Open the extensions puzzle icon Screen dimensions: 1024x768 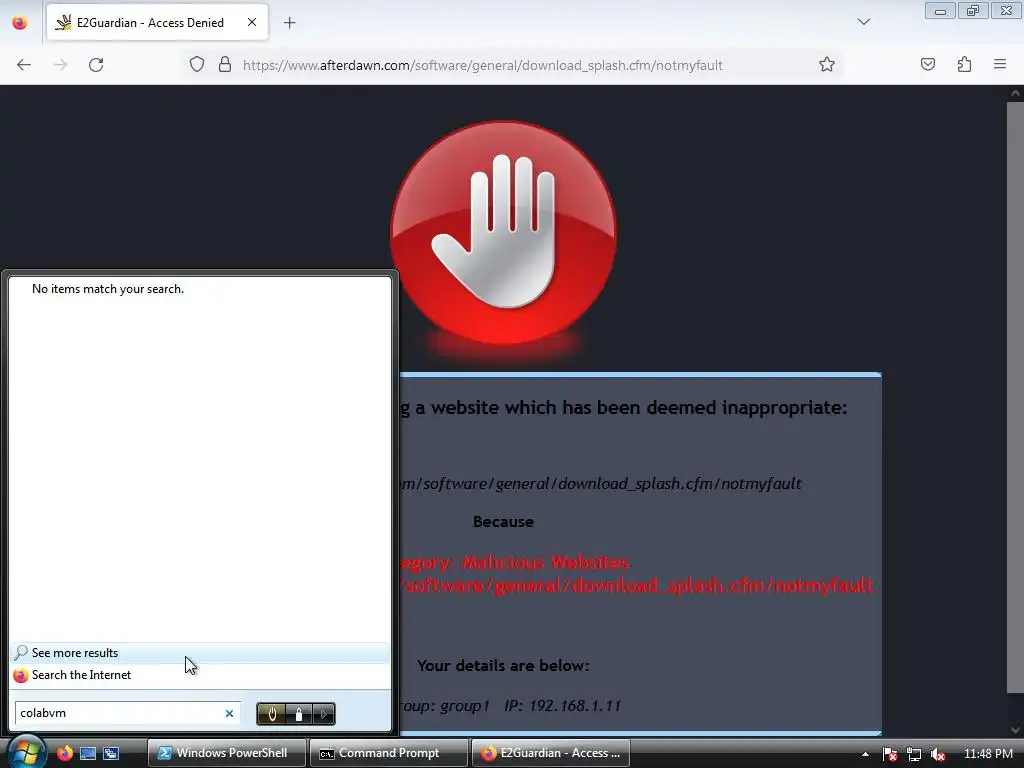964,64
